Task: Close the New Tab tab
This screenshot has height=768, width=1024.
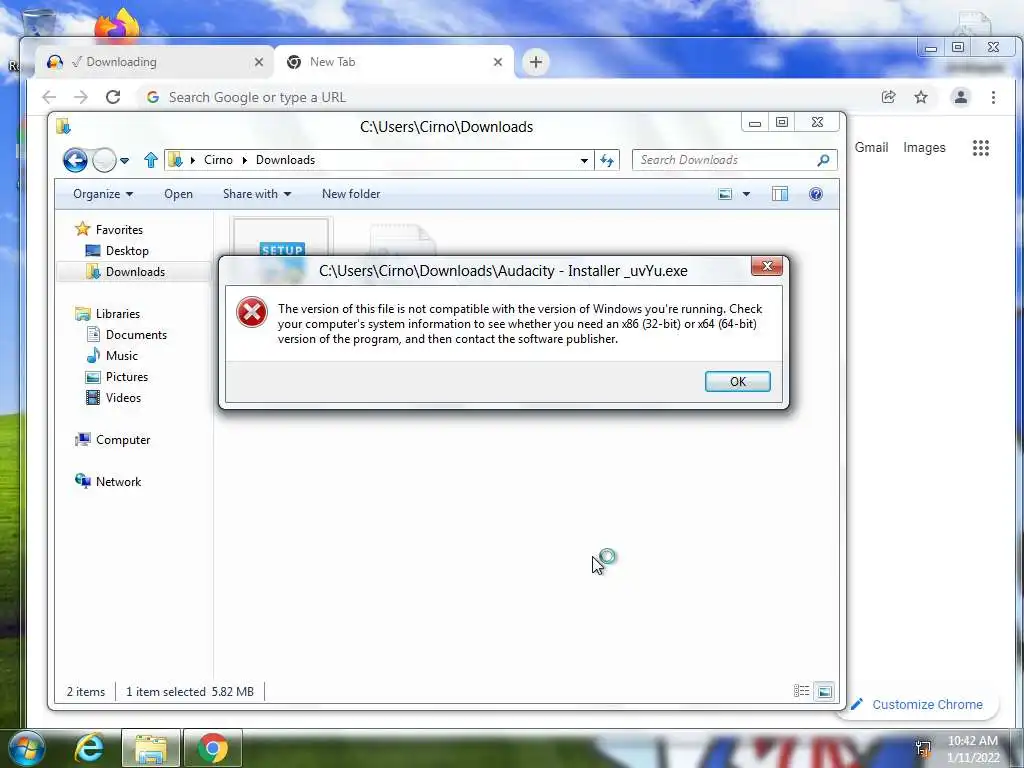Action: pyautogui.click(x=498, y=62)
